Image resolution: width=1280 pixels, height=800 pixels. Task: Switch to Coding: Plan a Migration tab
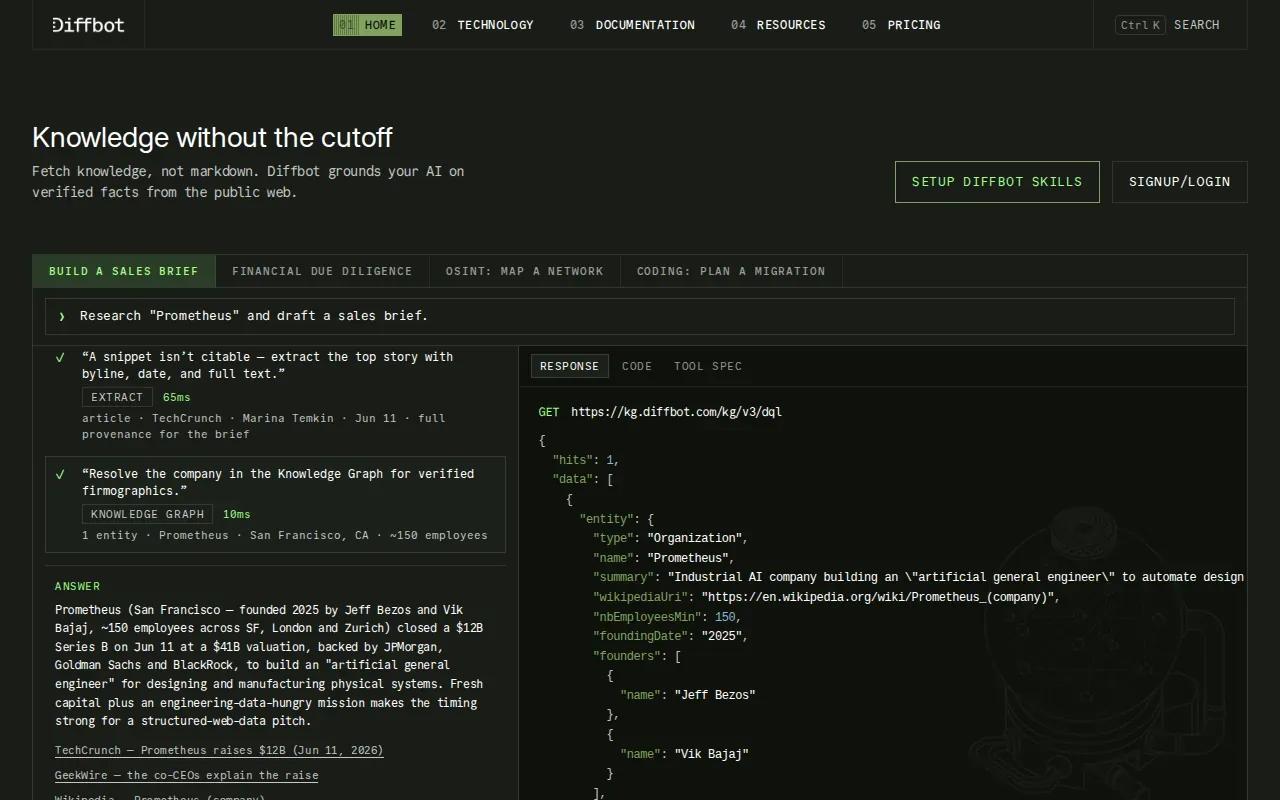pos(731,271)
